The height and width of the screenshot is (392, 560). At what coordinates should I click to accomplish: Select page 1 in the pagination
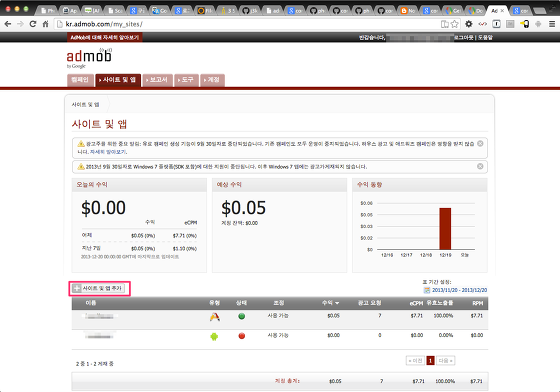pyautogui.click(x=430, y=361)
